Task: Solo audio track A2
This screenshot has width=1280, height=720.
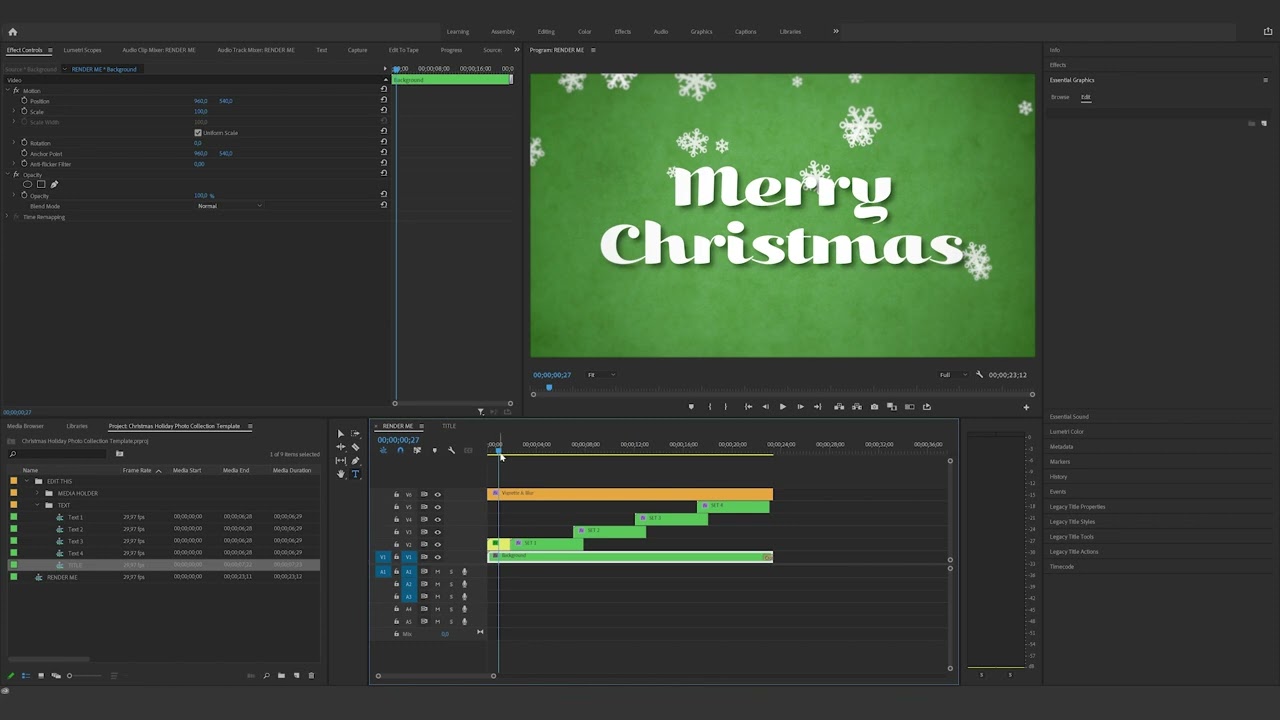Action: click(x=451, y=584)
